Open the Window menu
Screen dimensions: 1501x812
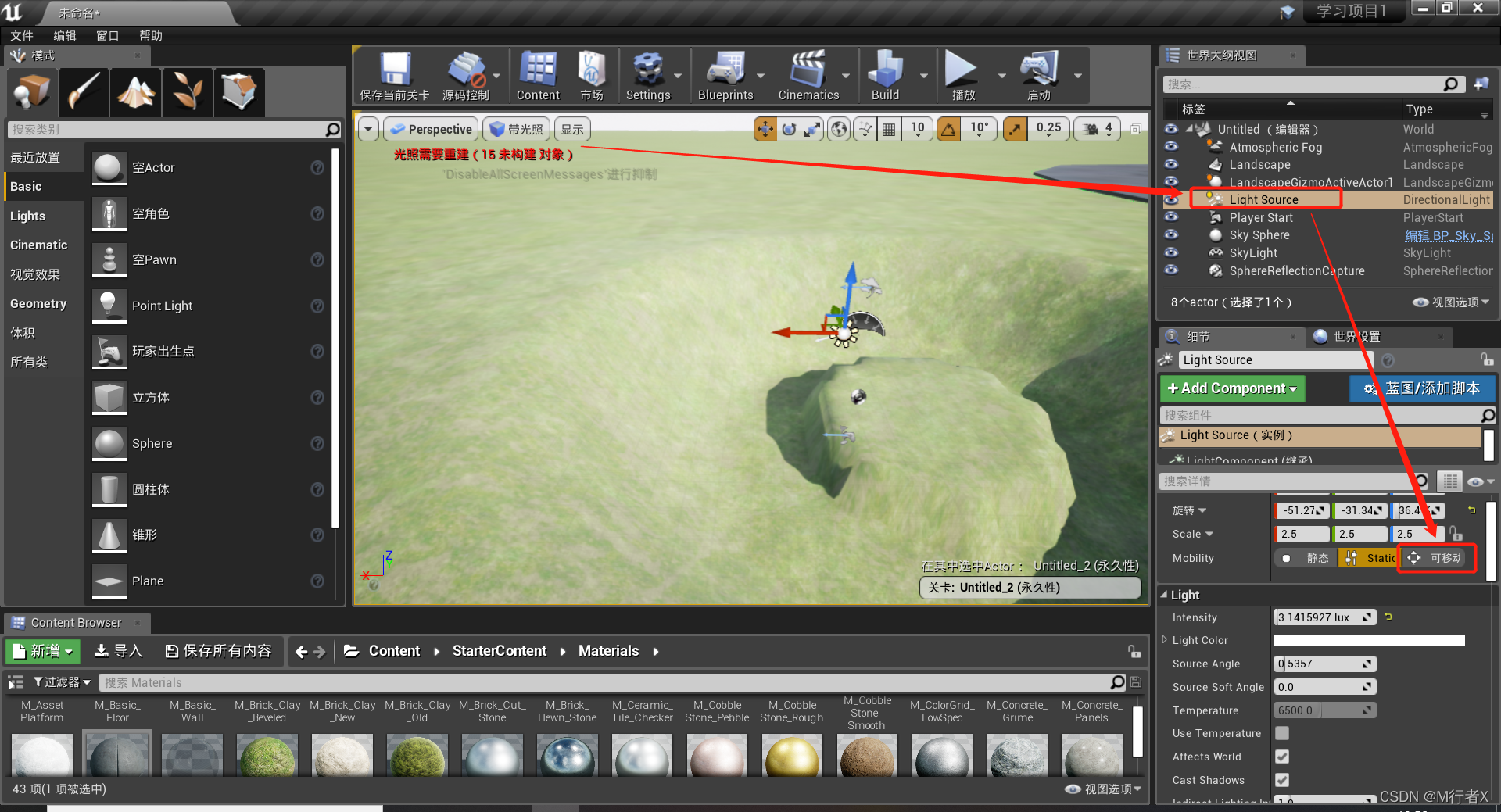tap(108, 36)
